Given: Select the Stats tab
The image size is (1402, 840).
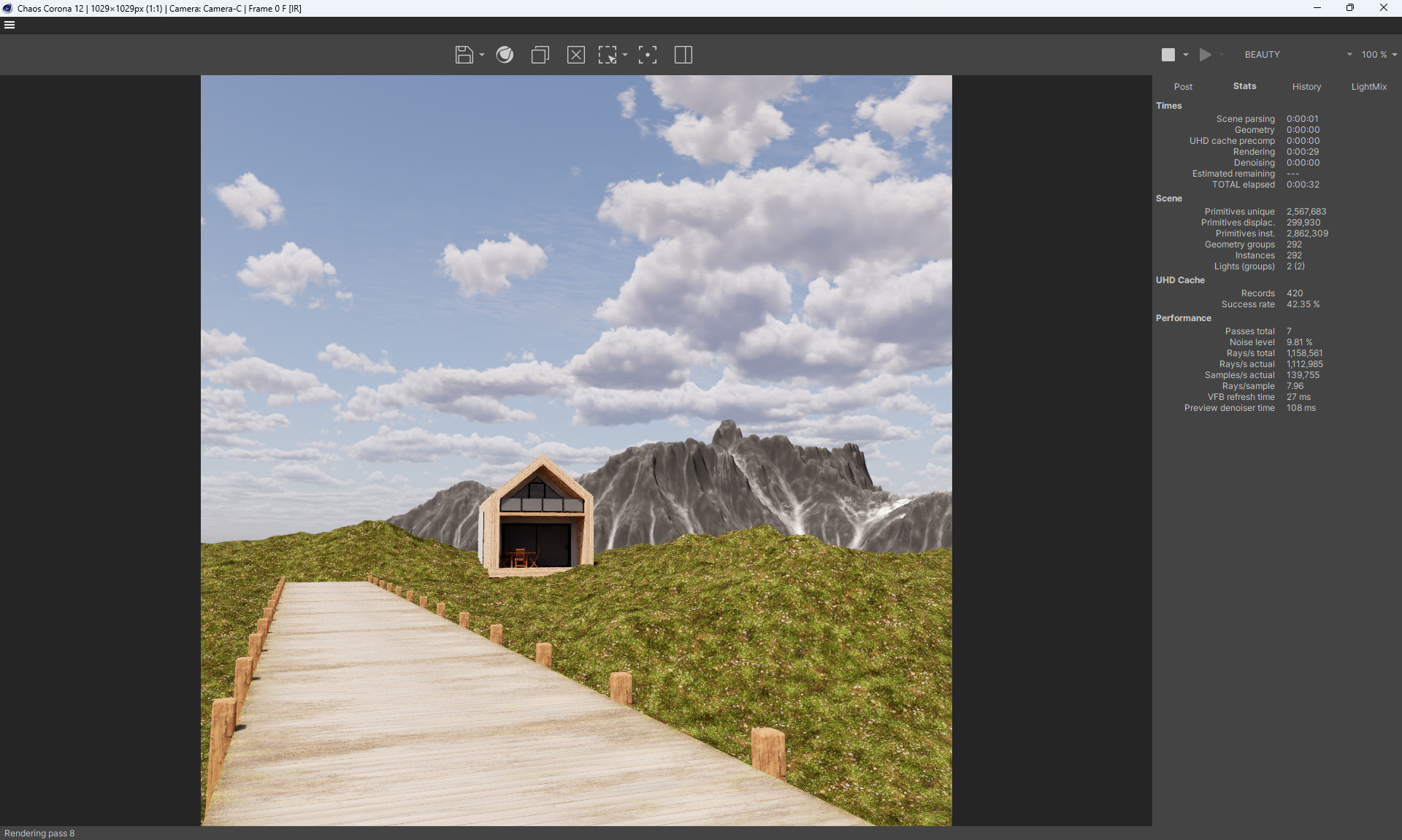Looking at the screenshot, I should point(1244,86).
